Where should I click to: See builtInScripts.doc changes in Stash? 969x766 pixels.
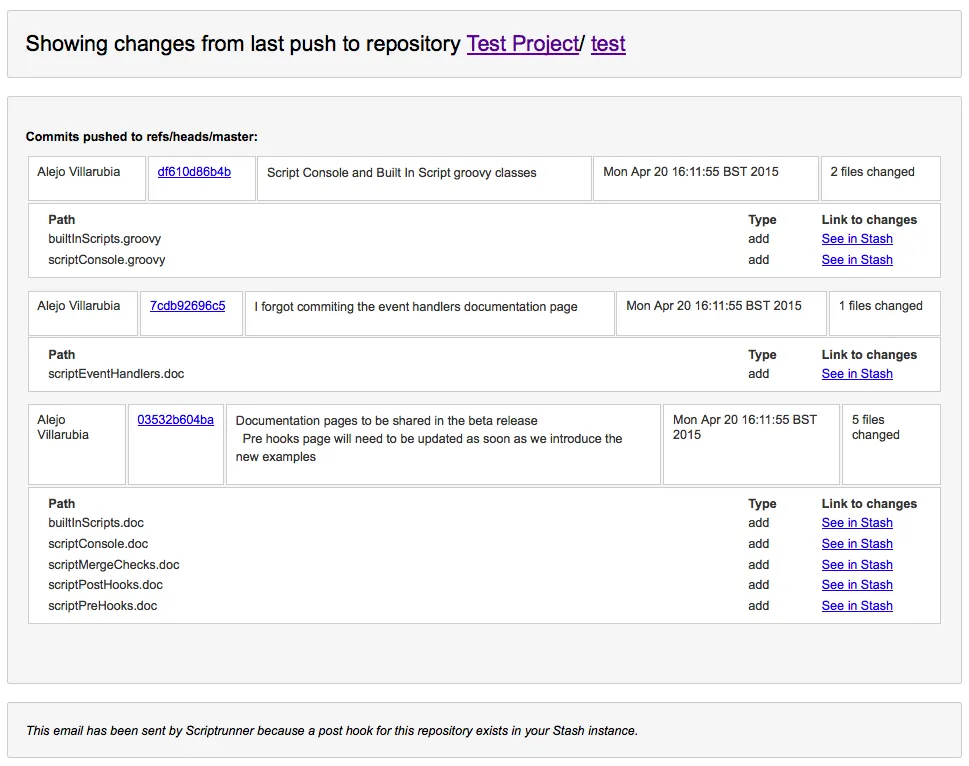click(x=857, y=523)
